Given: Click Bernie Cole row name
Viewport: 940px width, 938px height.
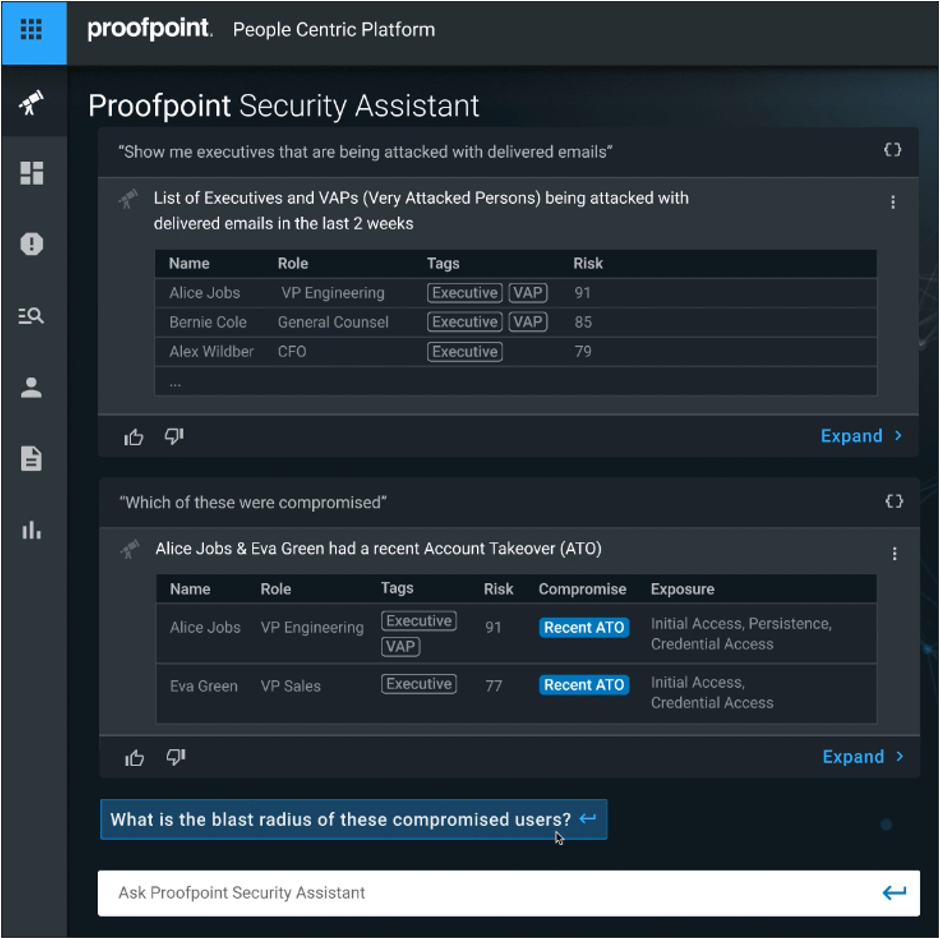Looking at the screenshot, I should click(x=207, y=322).
